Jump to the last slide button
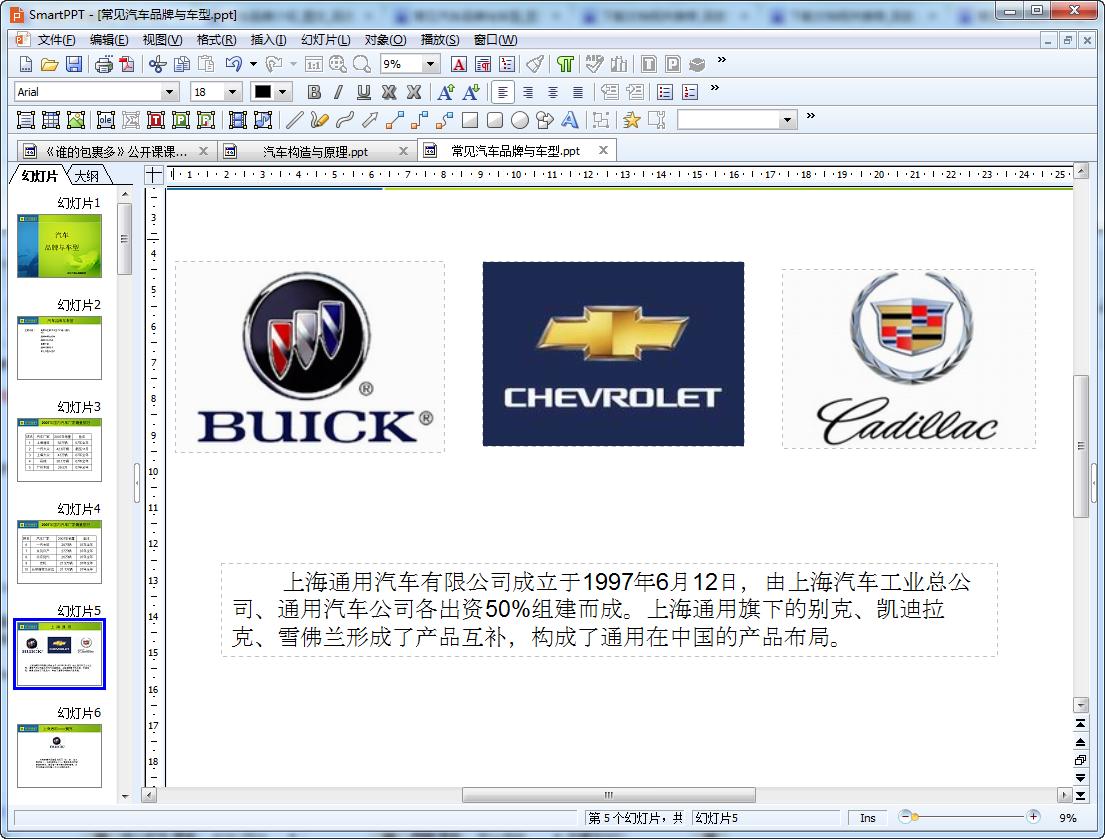1105x839 pixels. tap(1080, 796)
